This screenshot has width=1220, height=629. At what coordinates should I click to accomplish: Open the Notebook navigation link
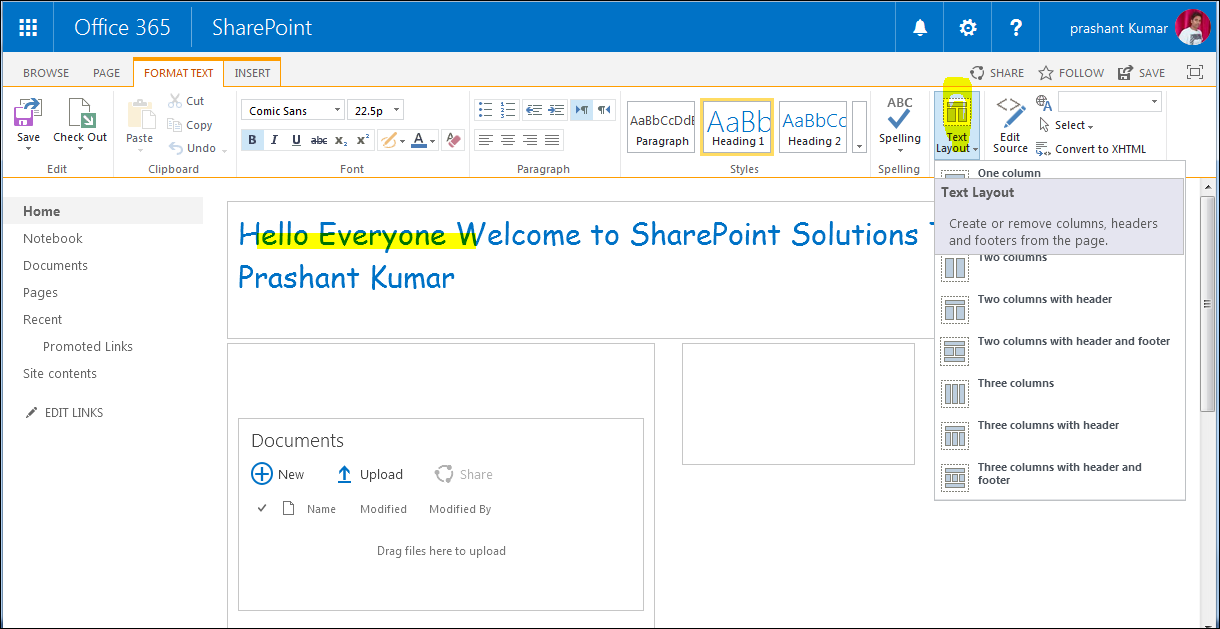pyautogui.click(x=53, y=238)
